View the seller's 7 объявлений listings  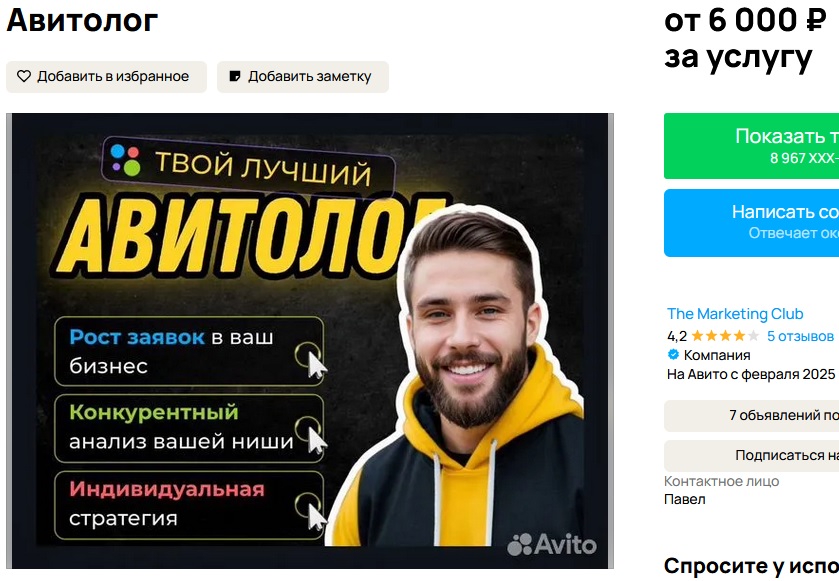(x=751, y=415)
